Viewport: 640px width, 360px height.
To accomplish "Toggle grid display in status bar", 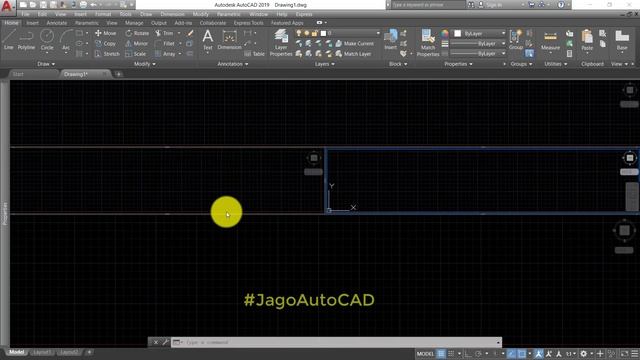I will point(441,353).
